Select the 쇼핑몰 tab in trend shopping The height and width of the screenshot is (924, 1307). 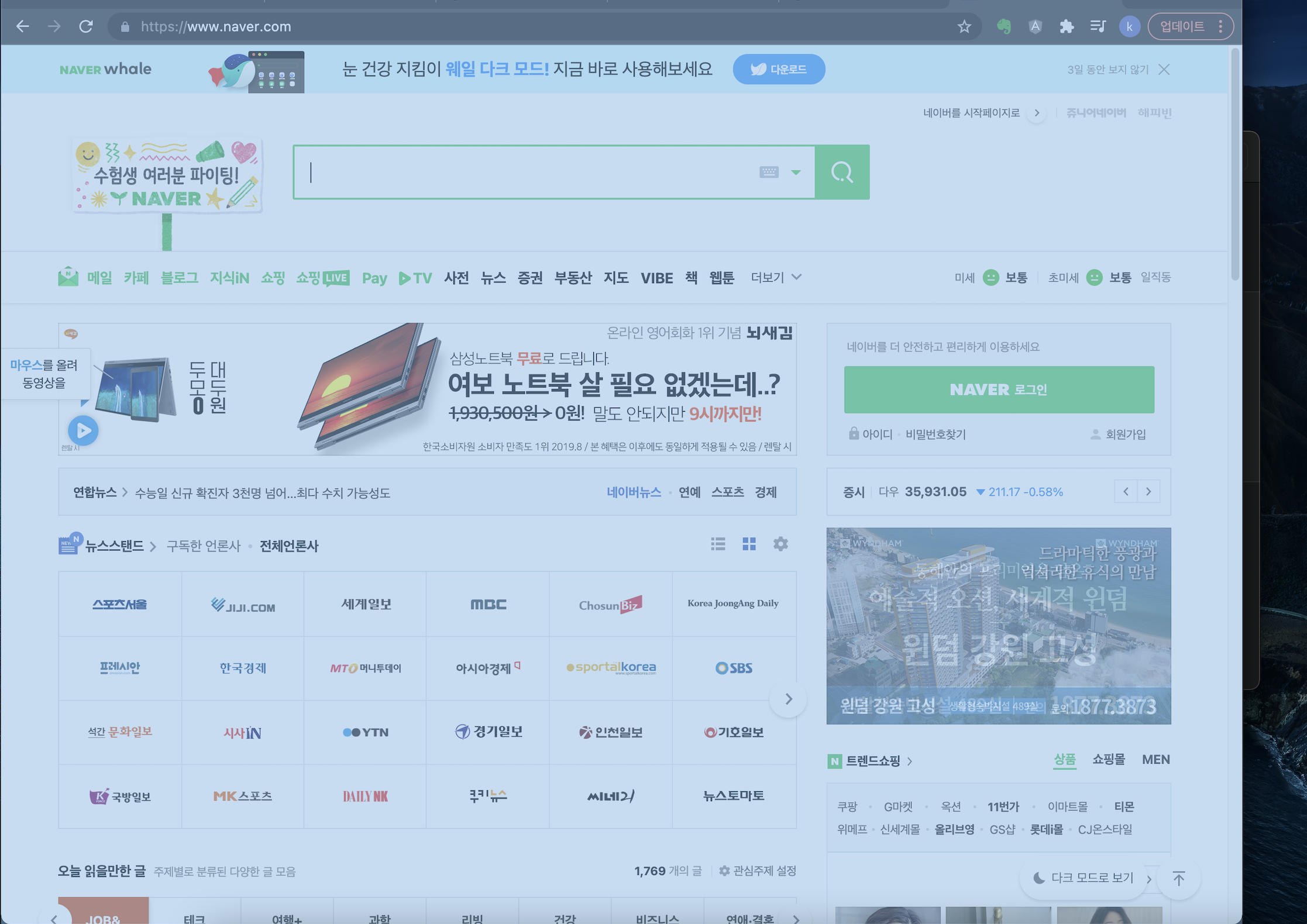tap(1108, 759)
